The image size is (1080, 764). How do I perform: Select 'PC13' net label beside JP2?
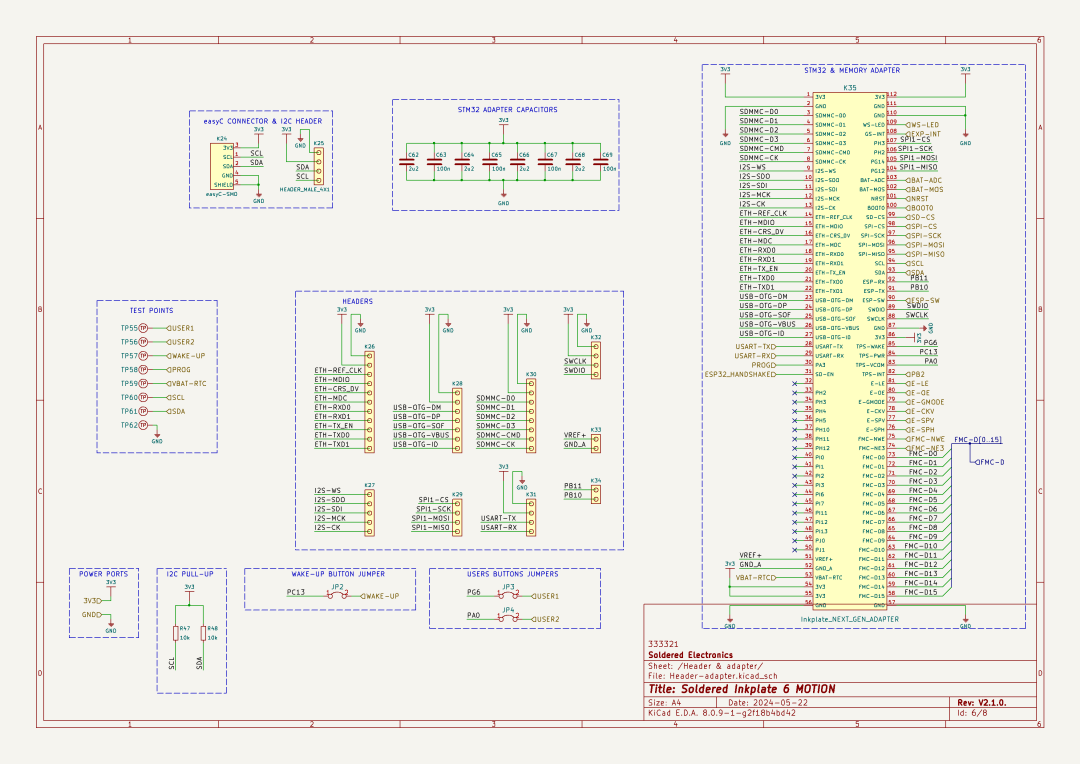[295, 592]
